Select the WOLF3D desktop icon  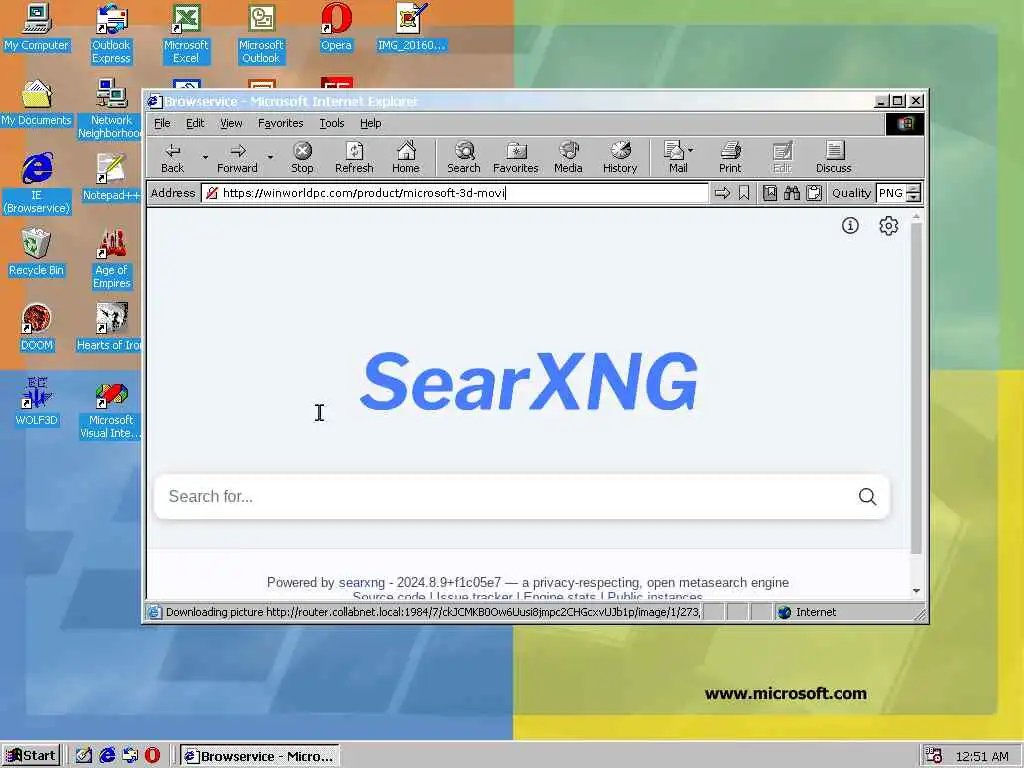(x=37, y=402)
